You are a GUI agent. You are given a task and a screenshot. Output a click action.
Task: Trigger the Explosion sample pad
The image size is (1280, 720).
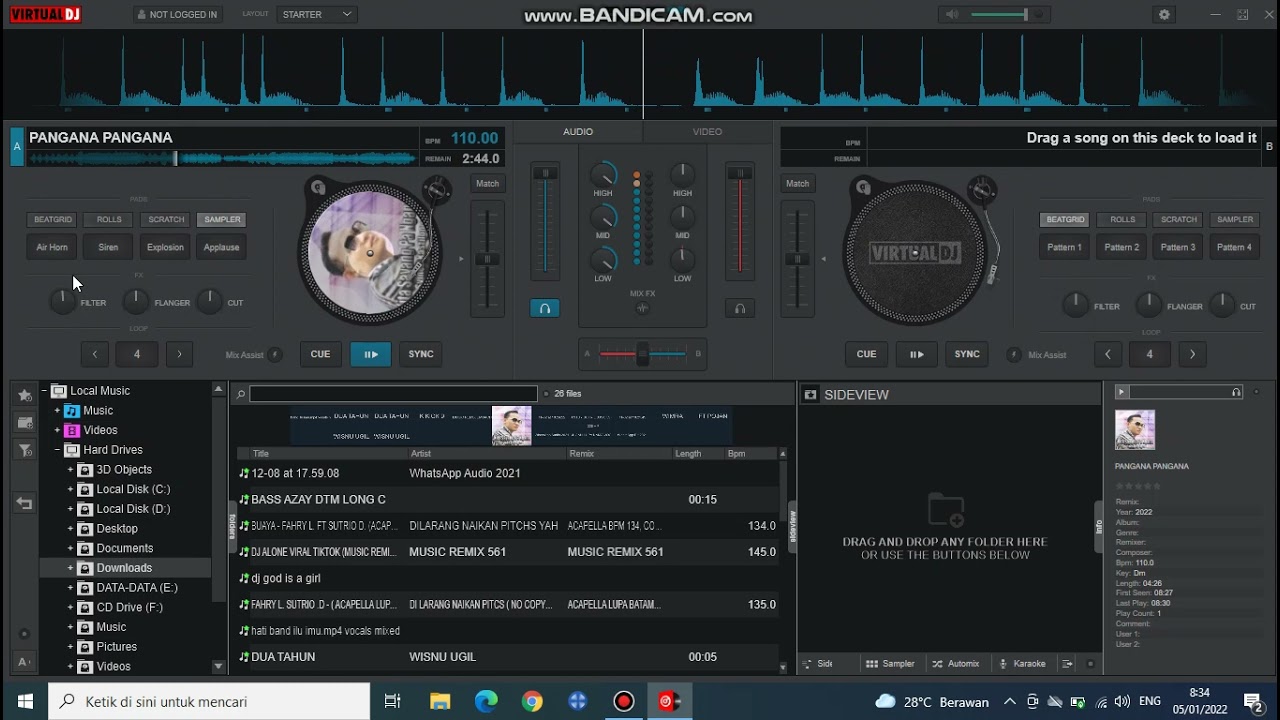pos(165,247)
